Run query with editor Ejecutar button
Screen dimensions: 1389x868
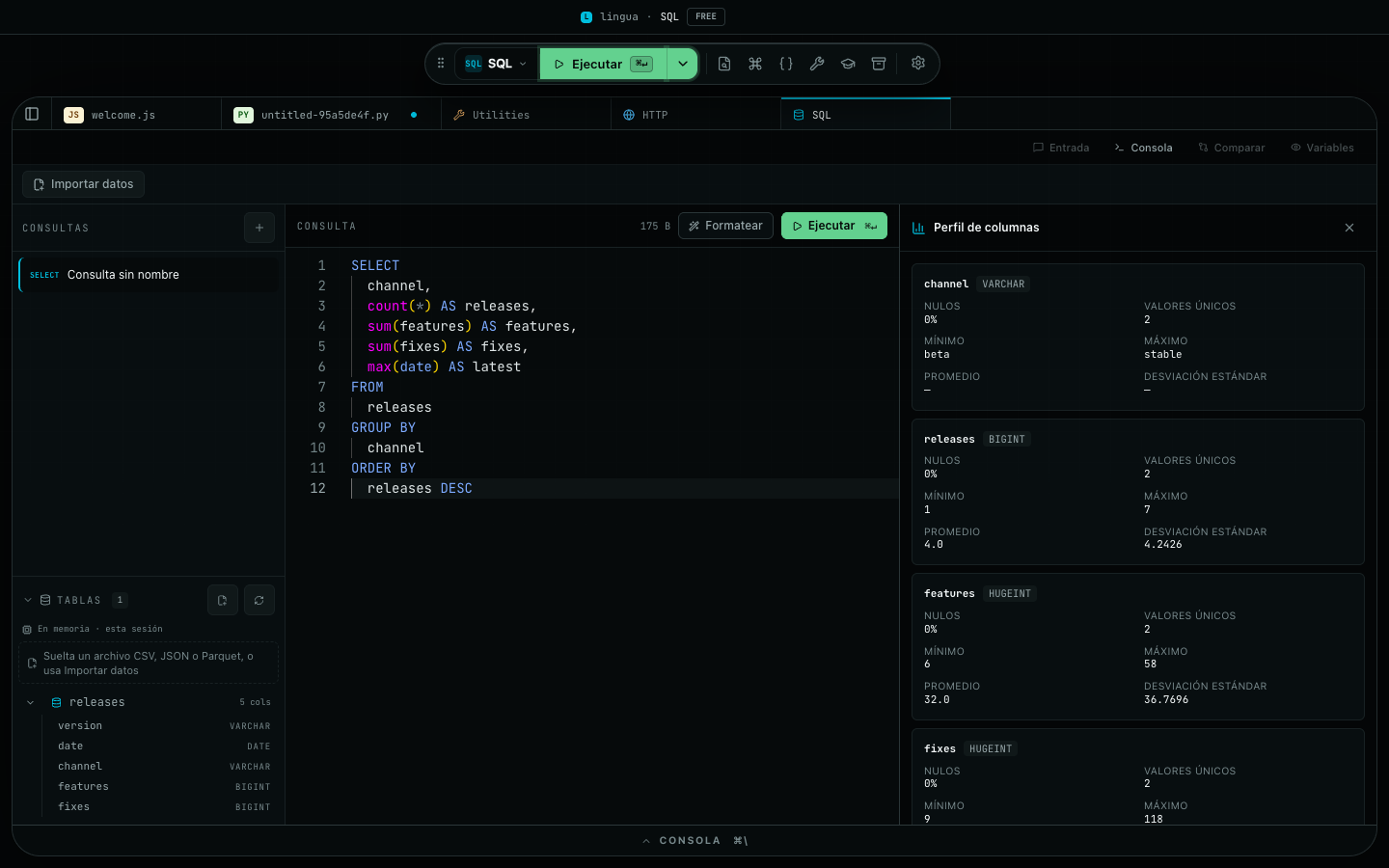pos(834,226)
